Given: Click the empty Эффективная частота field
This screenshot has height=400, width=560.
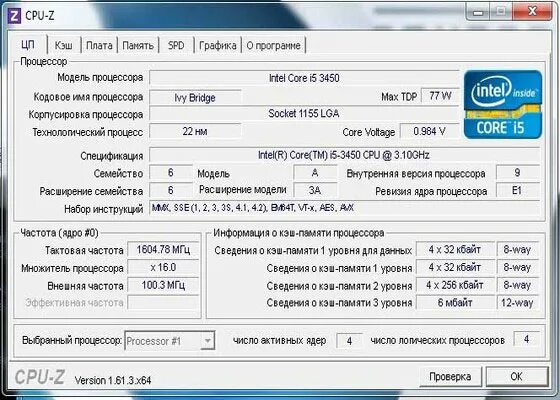Looking at the screenshot, I should click(163, 302).
